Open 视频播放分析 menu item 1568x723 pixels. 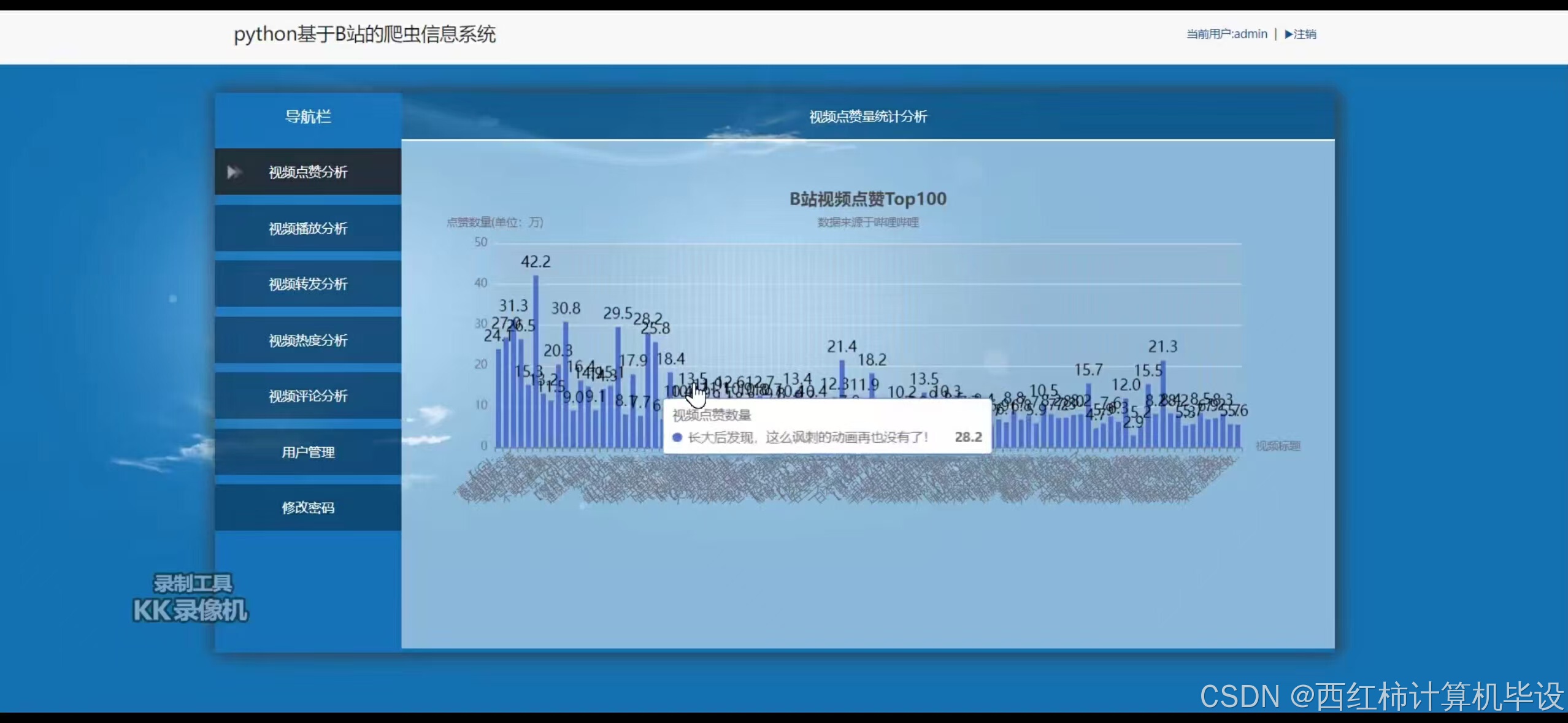point(308,228)
